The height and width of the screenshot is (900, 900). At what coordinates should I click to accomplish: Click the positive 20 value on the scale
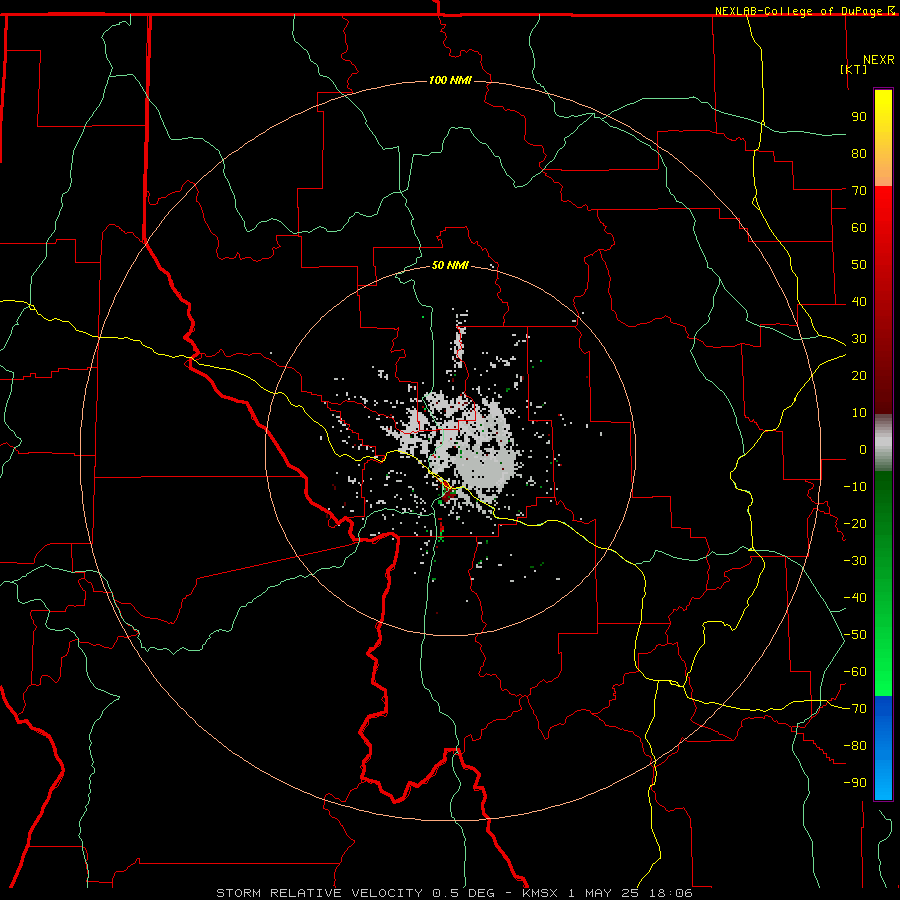(859, 375)
